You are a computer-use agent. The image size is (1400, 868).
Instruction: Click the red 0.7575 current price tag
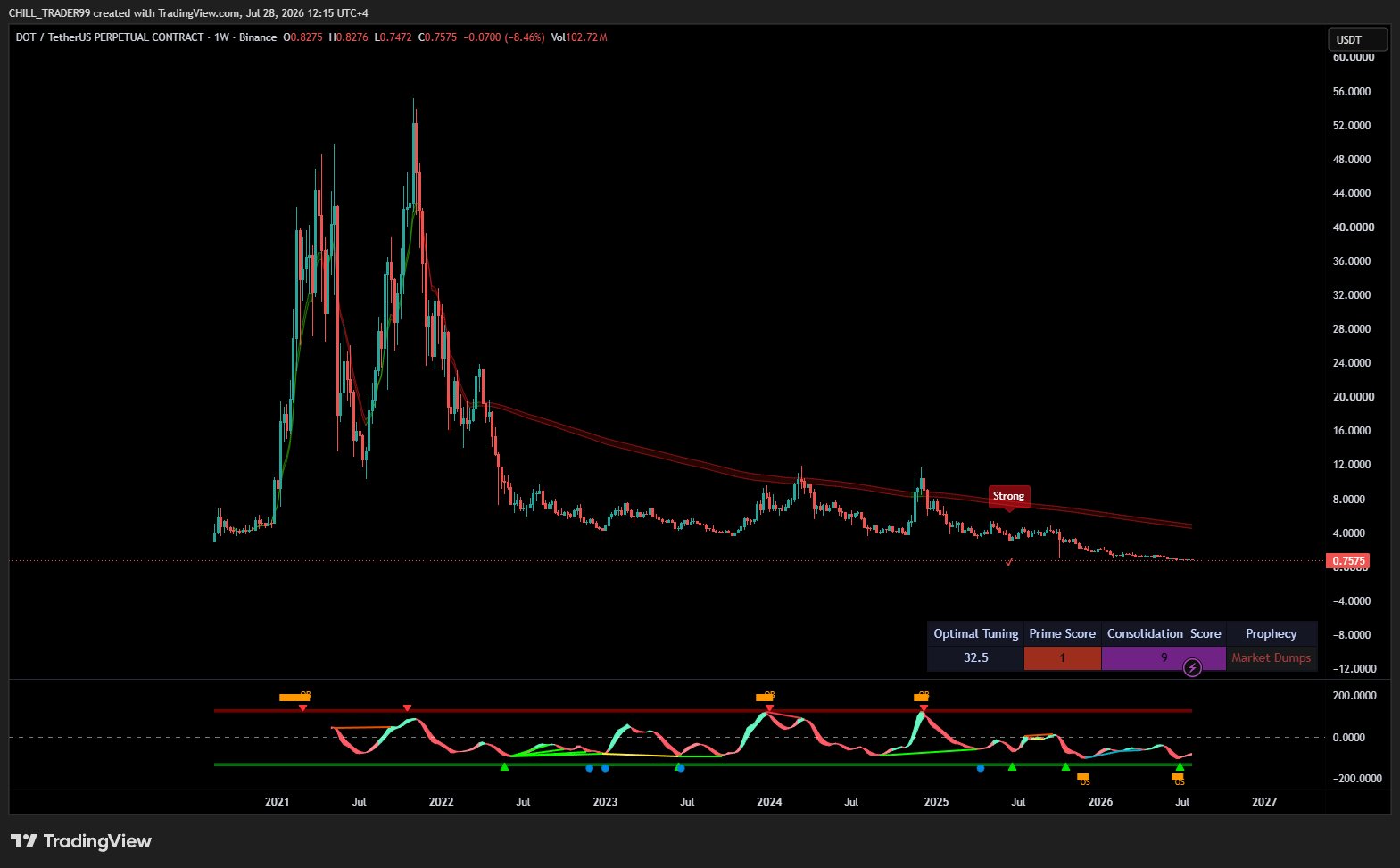(1348, 561)
